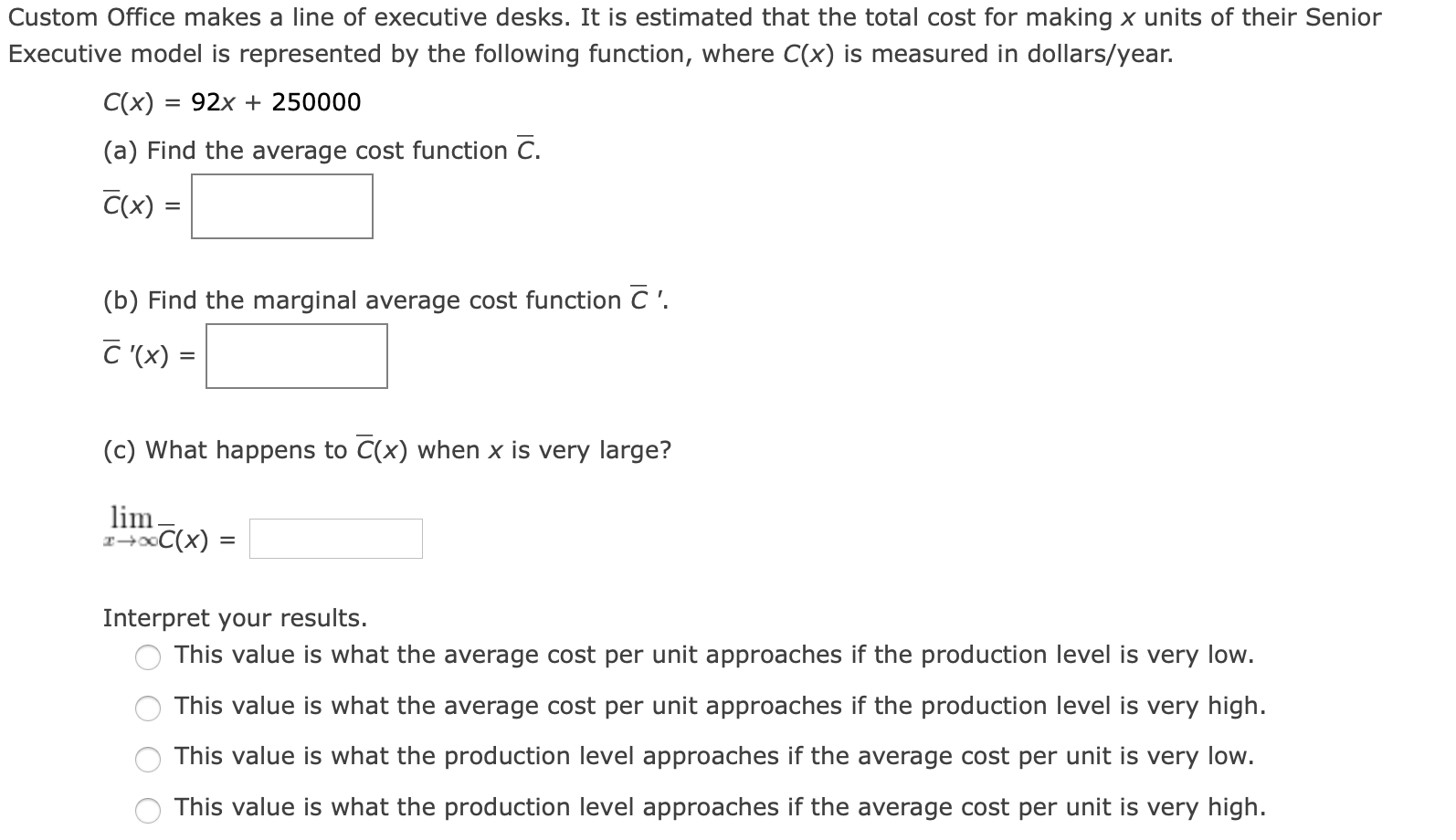Click the formula C(x) = 92x + 250000
Image resolution: width=1456 pixels, height=840 pixels.
[x=232, y=102]
